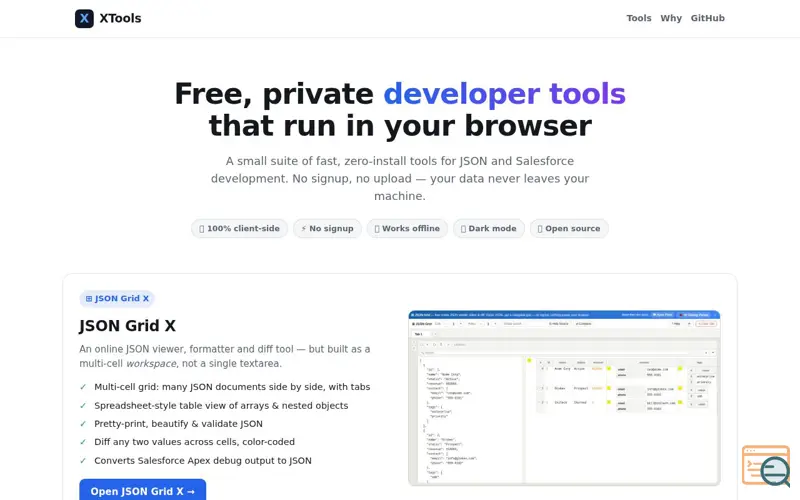The width and height of the screenshot is (800, 500).
Task: Click the gradient 'developer tools' headline text
Action: pyautogui.click(x=505, y=94)
